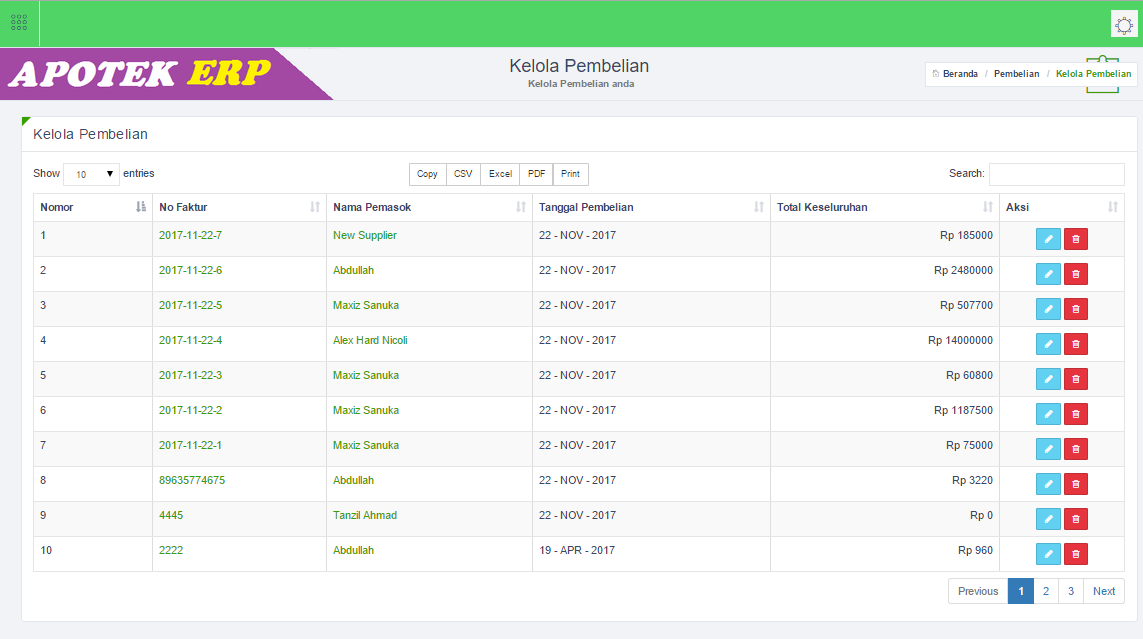Go to Beranda in breadcrumb
Viewport: 1143px width, 639px height.
point(960,74)
